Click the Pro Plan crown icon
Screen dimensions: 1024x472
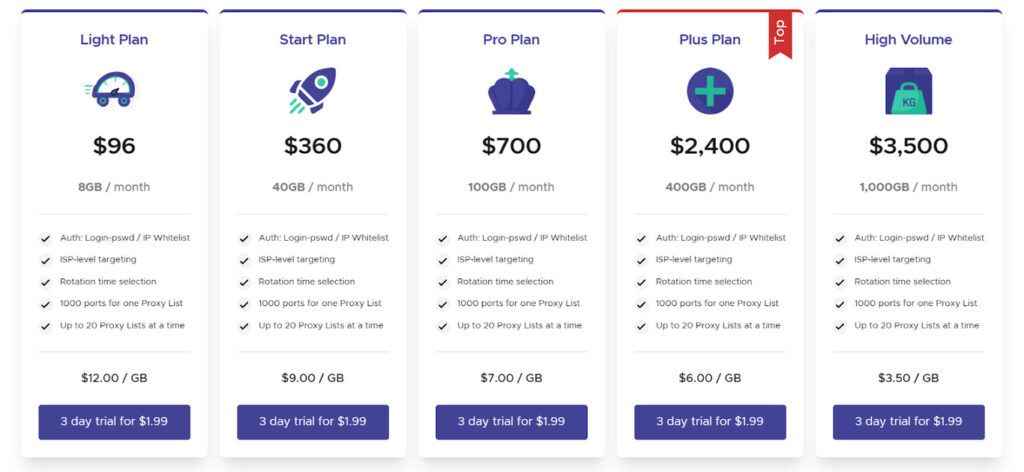[x=511, y=91]
